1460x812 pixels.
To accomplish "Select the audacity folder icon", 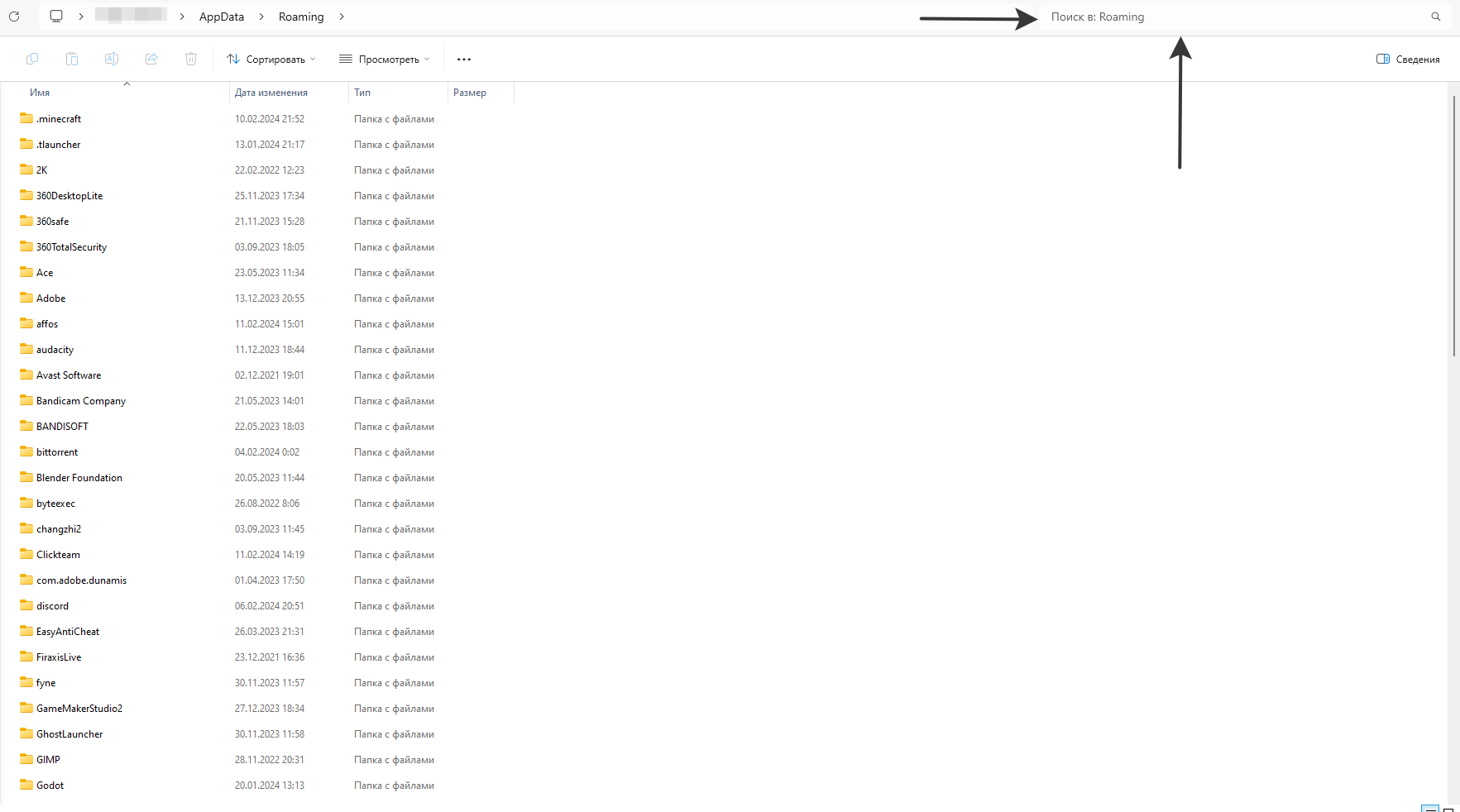I will point(26,349).
